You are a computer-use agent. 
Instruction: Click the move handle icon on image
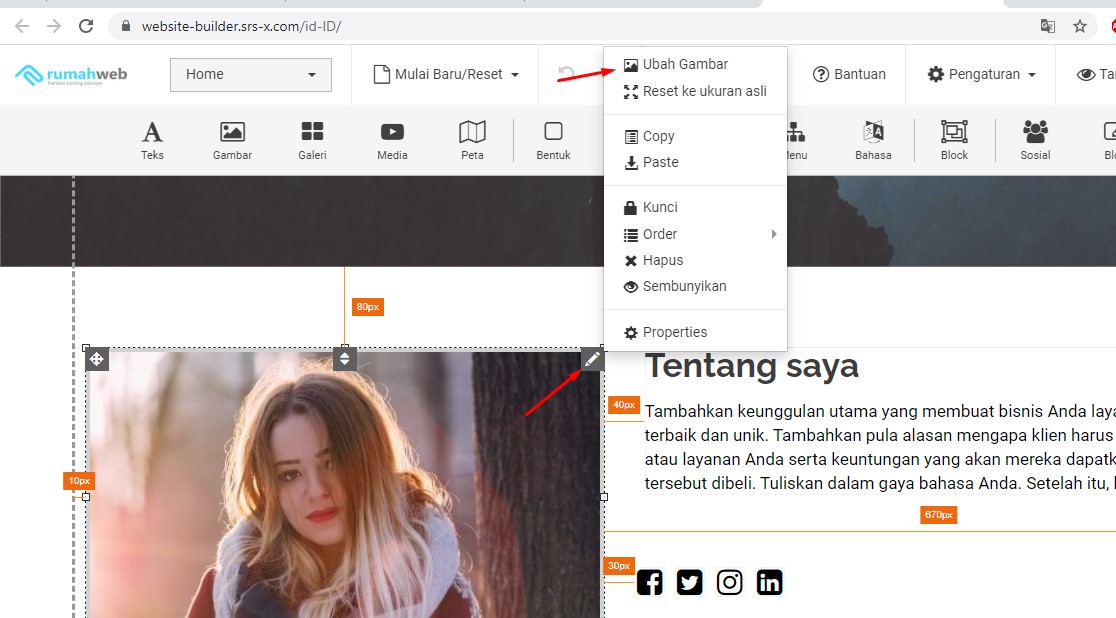click(x=97, y=360)
